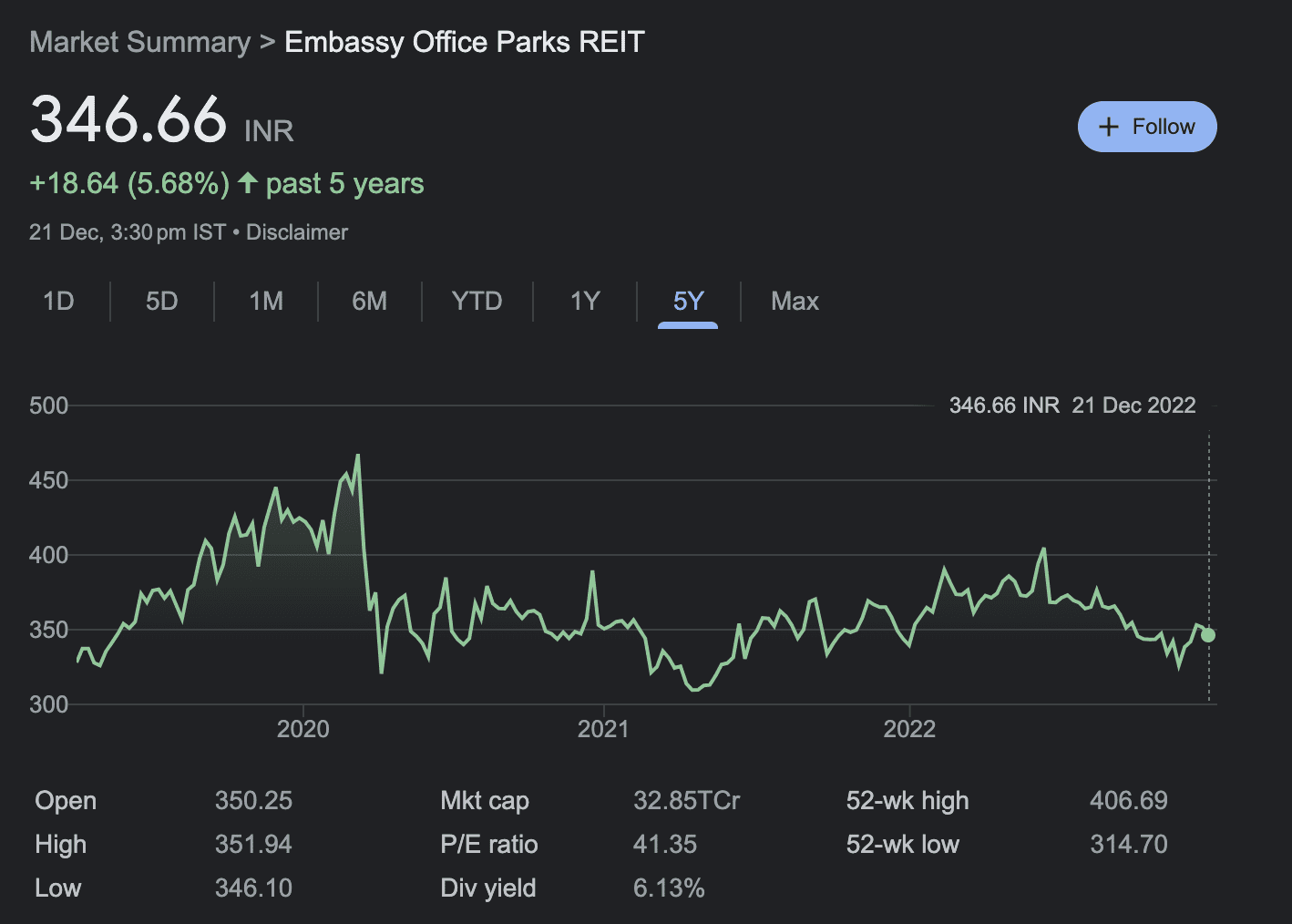This screenshot has width=1292, height=924.
Task: Click the 300 y-axis label
Action: click(49, 704)
